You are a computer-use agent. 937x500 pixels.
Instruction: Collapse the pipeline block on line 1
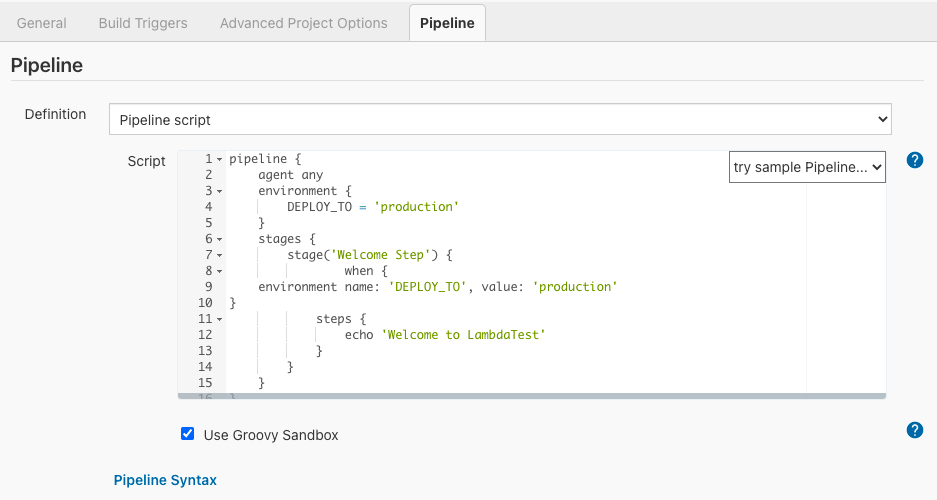click(x=220, y=159)
